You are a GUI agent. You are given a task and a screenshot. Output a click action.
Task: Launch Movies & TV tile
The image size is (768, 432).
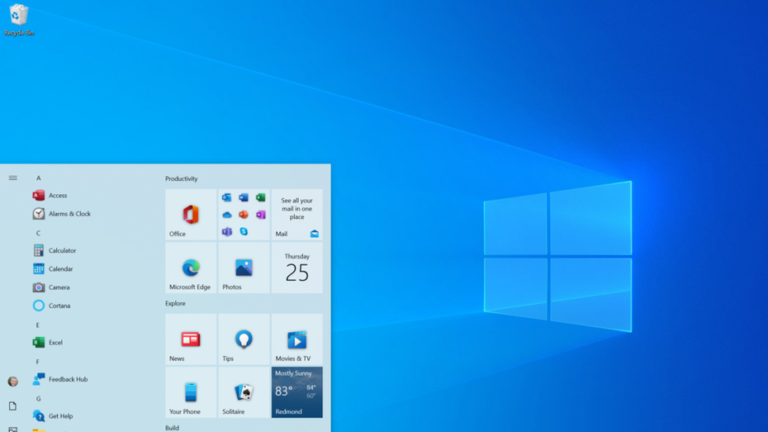pos(297,339)
